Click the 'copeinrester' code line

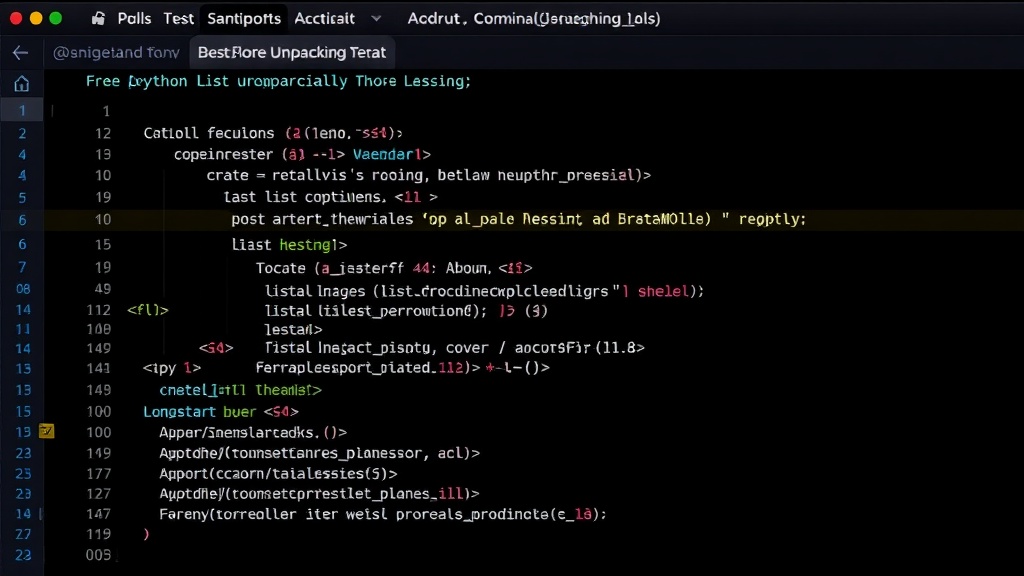click(302, 154)
